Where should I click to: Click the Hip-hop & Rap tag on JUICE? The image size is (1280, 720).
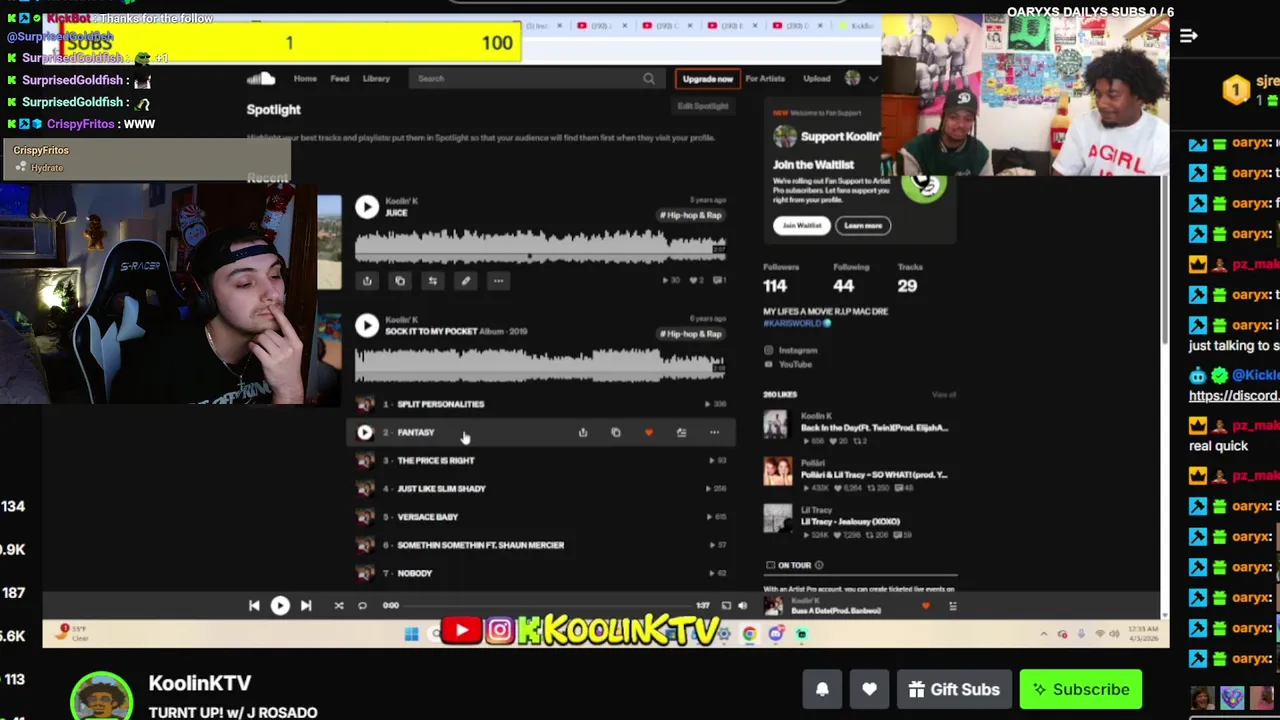(x=690, y=215)
